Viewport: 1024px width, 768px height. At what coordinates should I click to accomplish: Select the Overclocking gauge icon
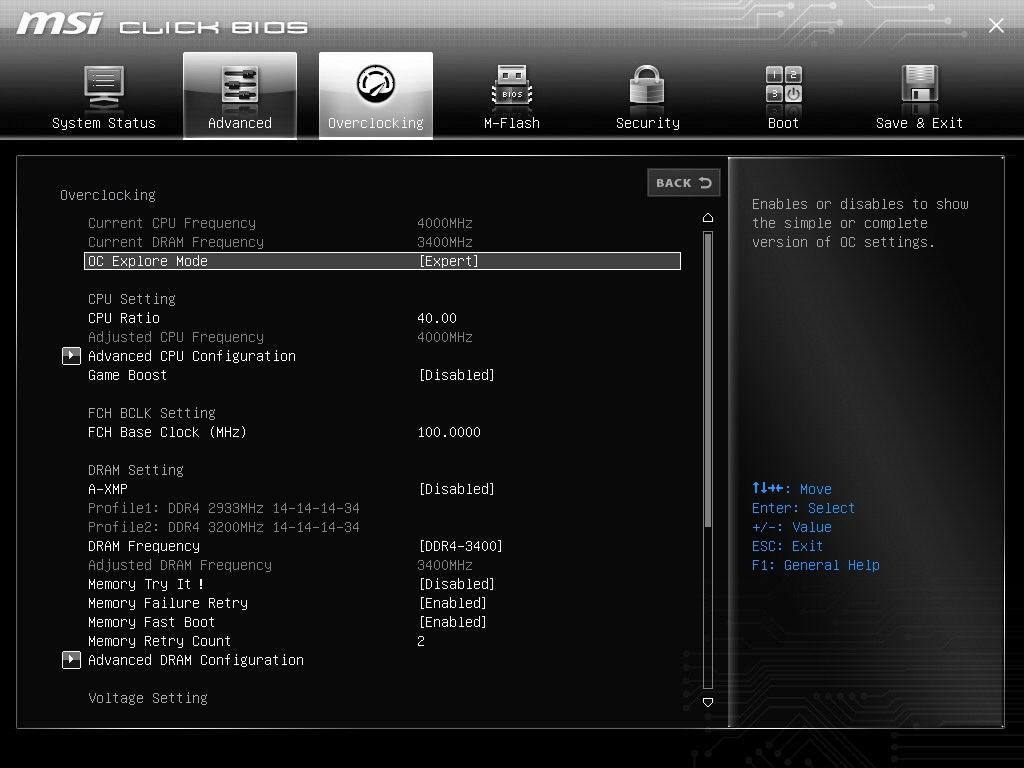(376, 84)
